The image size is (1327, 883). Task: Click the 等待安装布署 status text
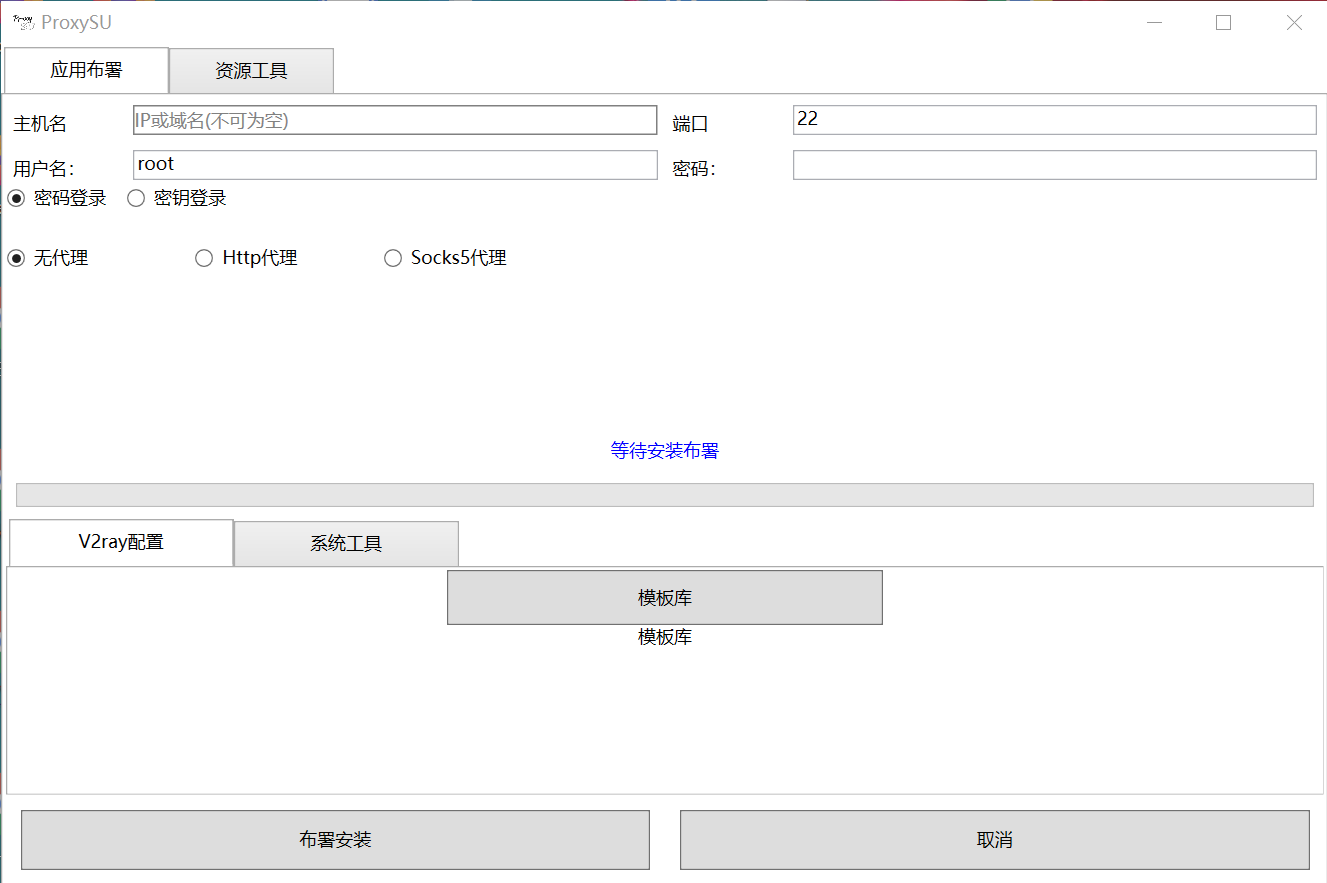coord(665,451)
